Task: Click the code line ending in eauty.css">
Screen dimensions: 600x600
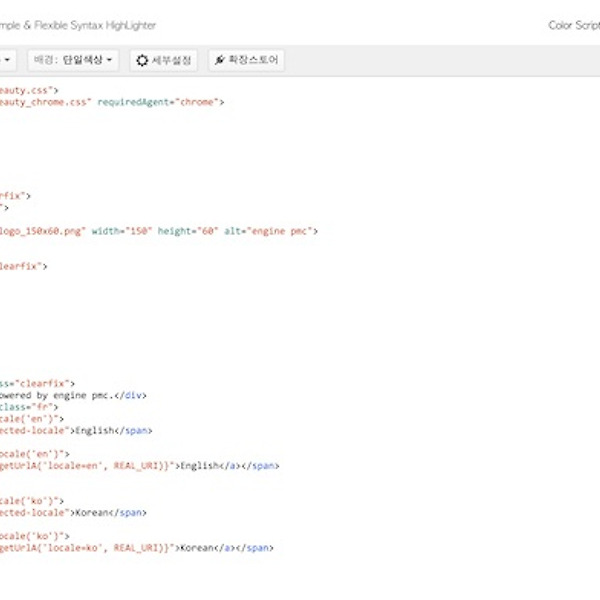Action: pos(22,90)
